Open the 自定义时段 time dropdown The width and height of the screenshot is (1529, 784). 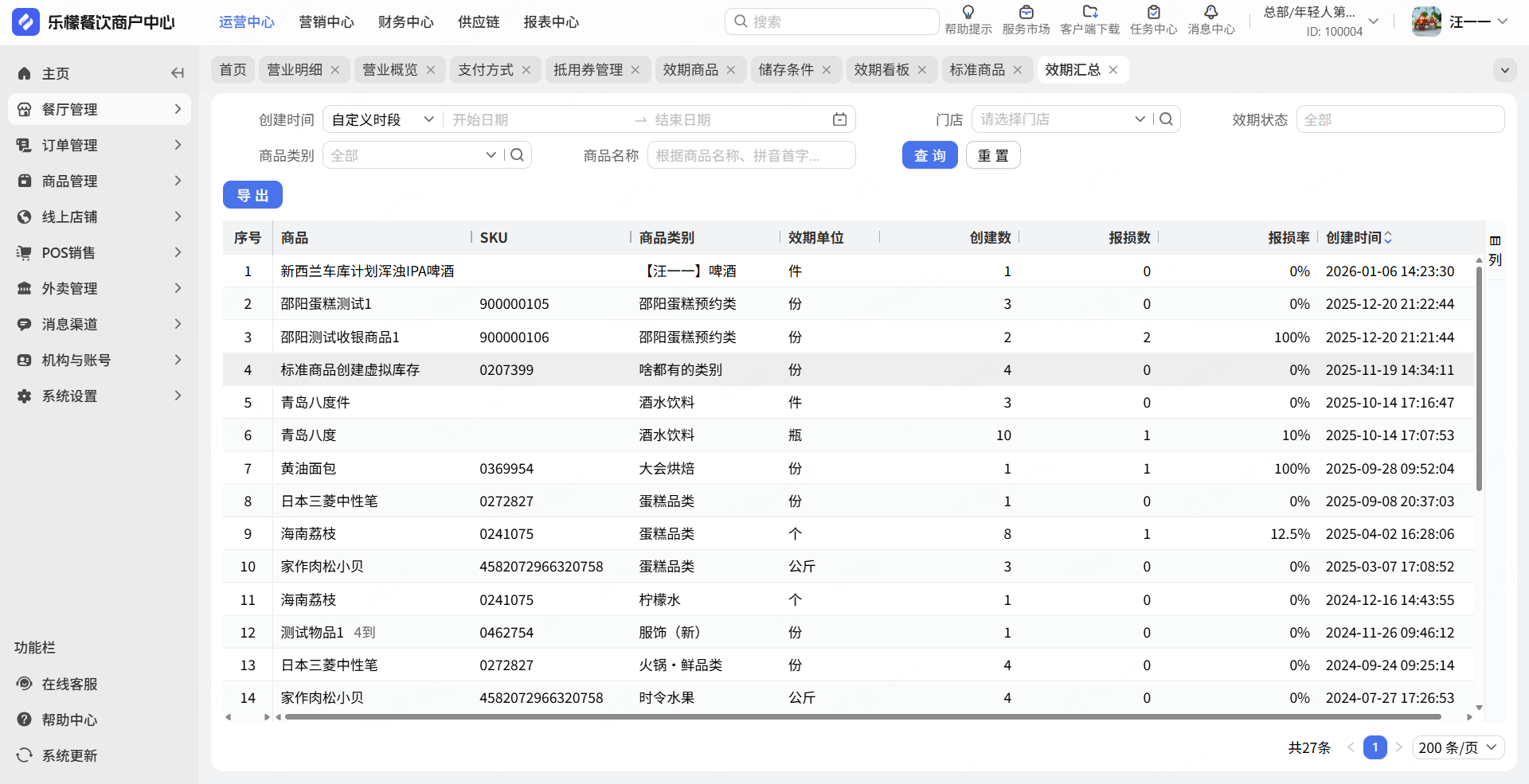pyautogui.click(x=382, y=119)
